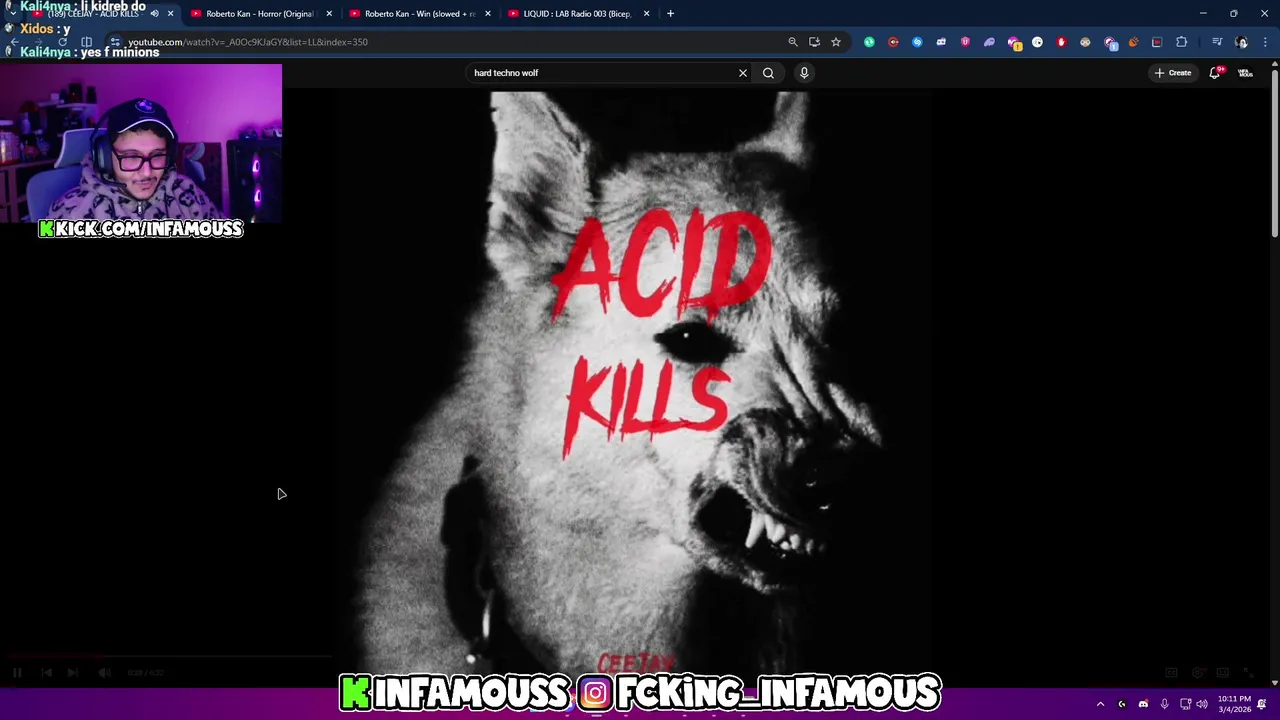
Task: Open the purple ghost extension icon
Action: [989, 42]
